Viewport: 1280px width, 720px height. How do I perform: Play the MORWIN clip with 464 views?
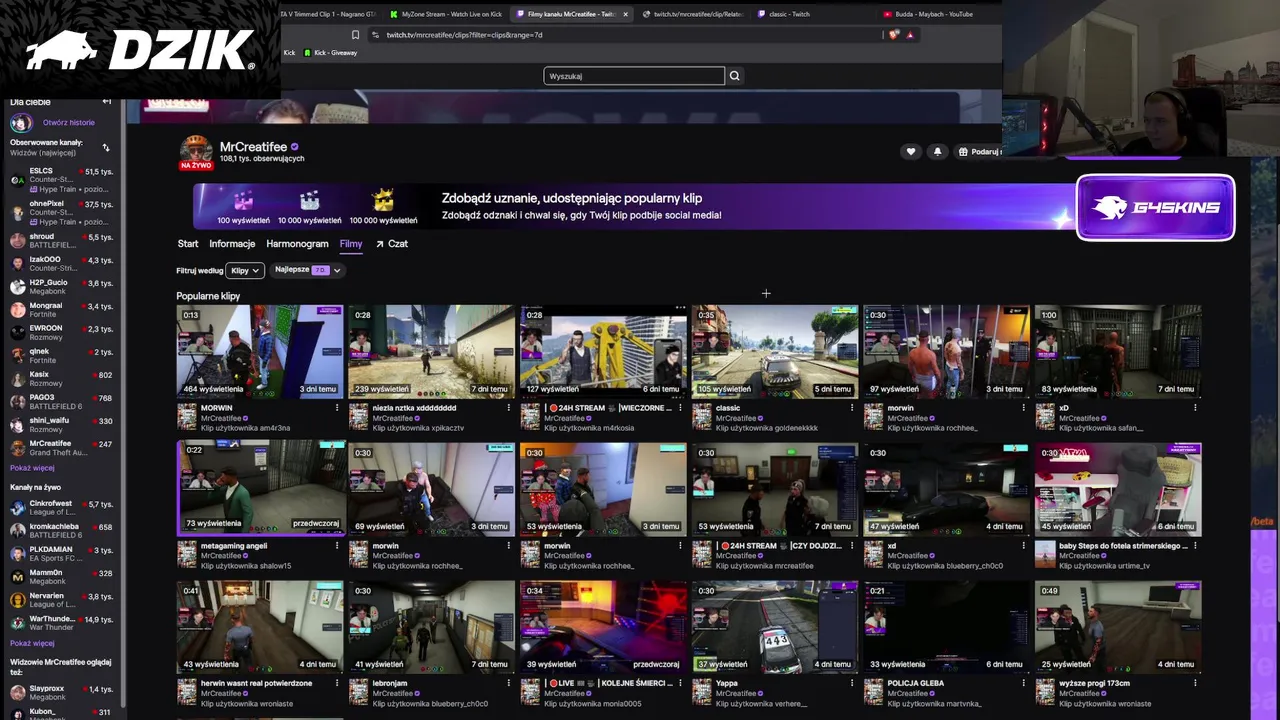pos(260,351)
